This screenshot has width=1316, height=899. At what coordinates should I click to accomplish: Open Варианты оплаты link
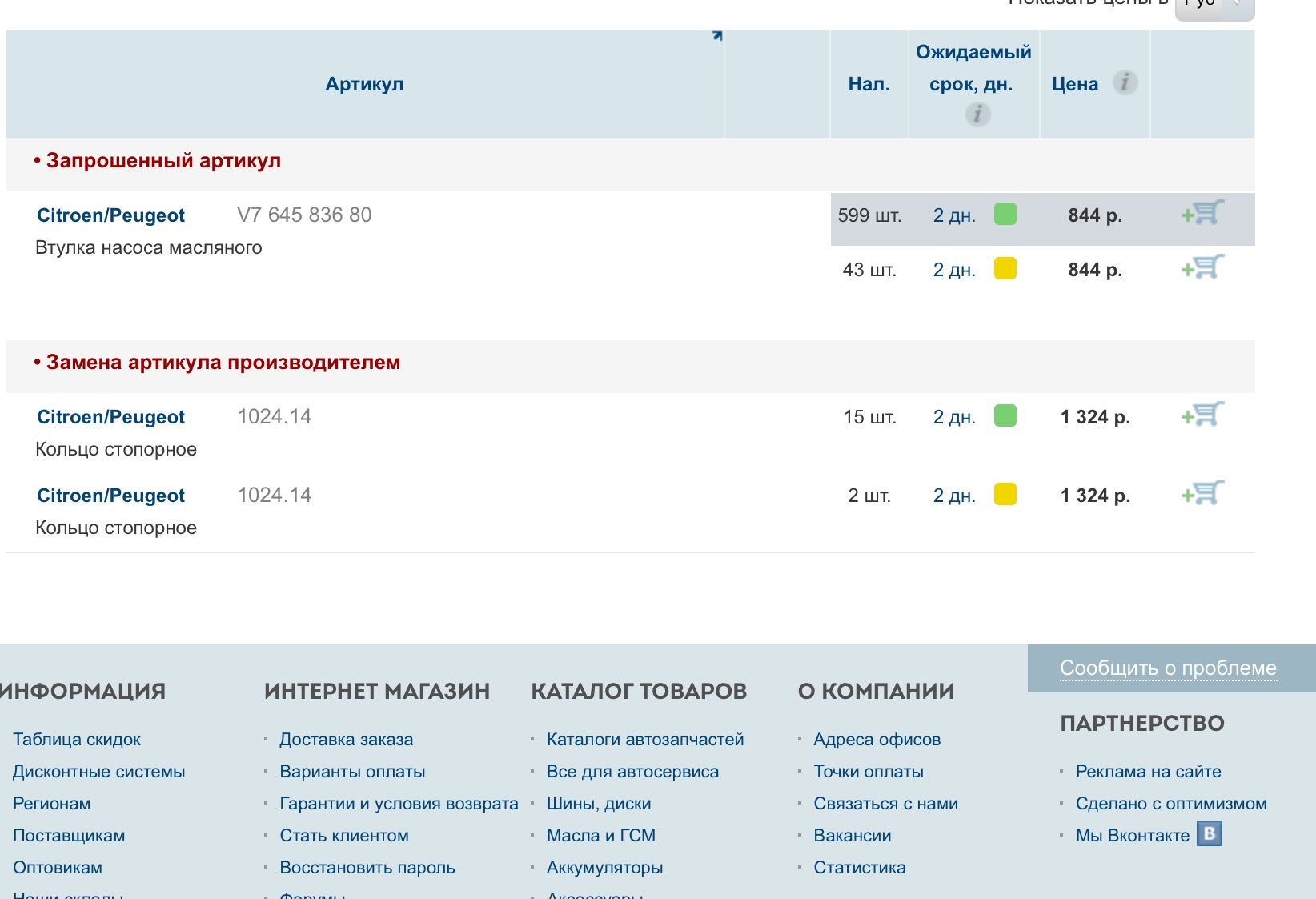click(352, 772)
